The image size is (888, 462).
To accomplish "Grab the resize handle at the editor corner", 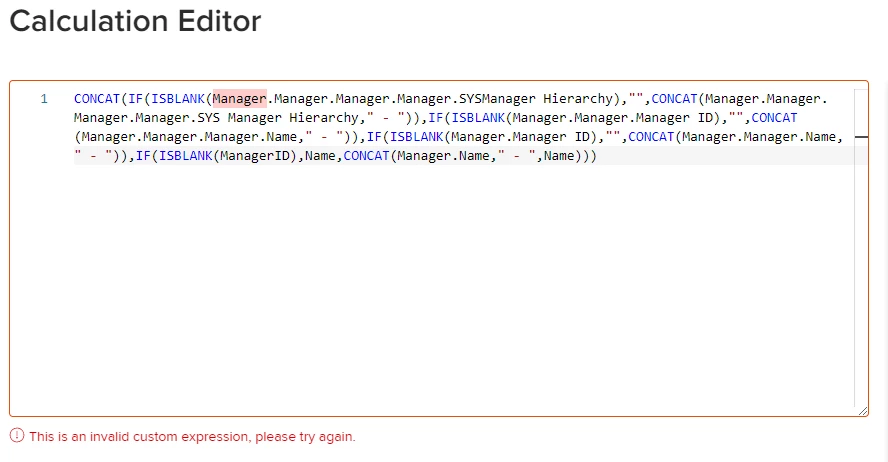I will point(863,411).
